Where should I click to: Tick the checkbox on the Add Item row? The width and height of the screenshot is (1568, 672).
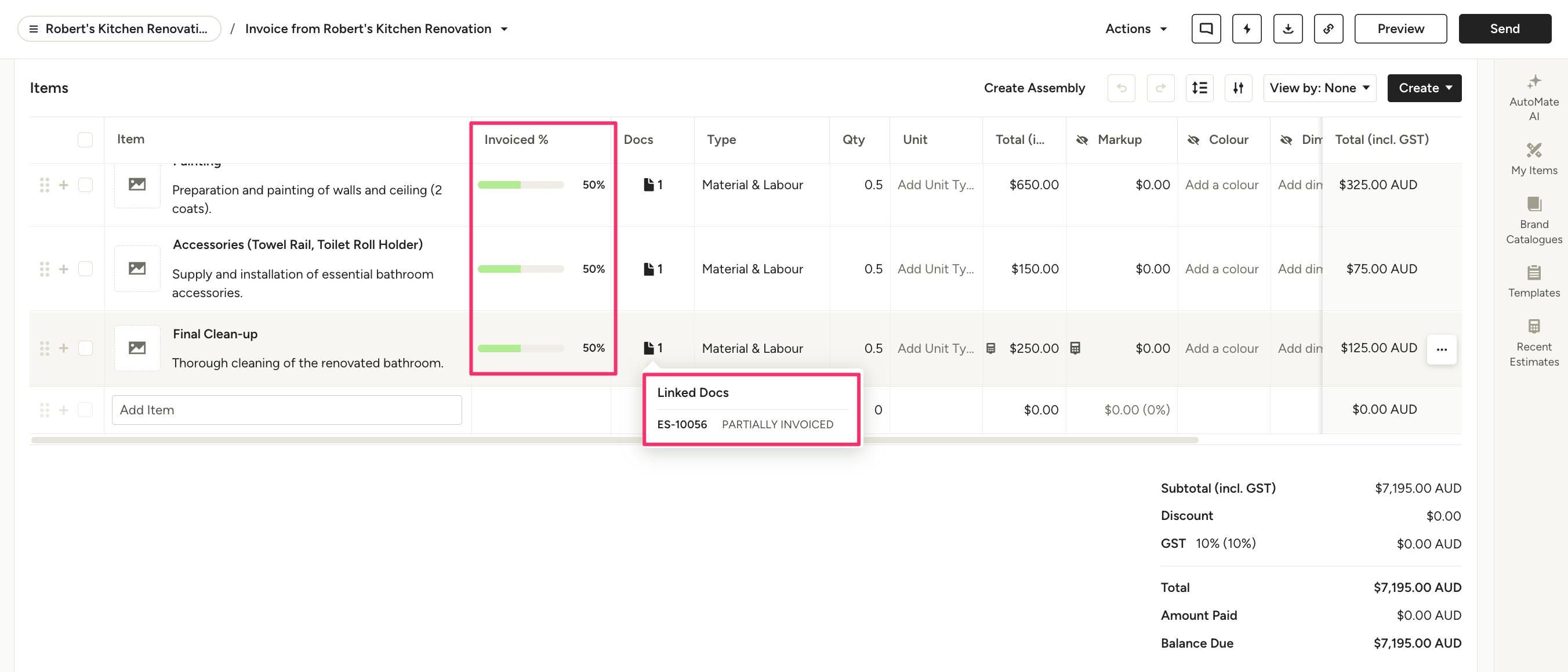[x=85, y=410]
